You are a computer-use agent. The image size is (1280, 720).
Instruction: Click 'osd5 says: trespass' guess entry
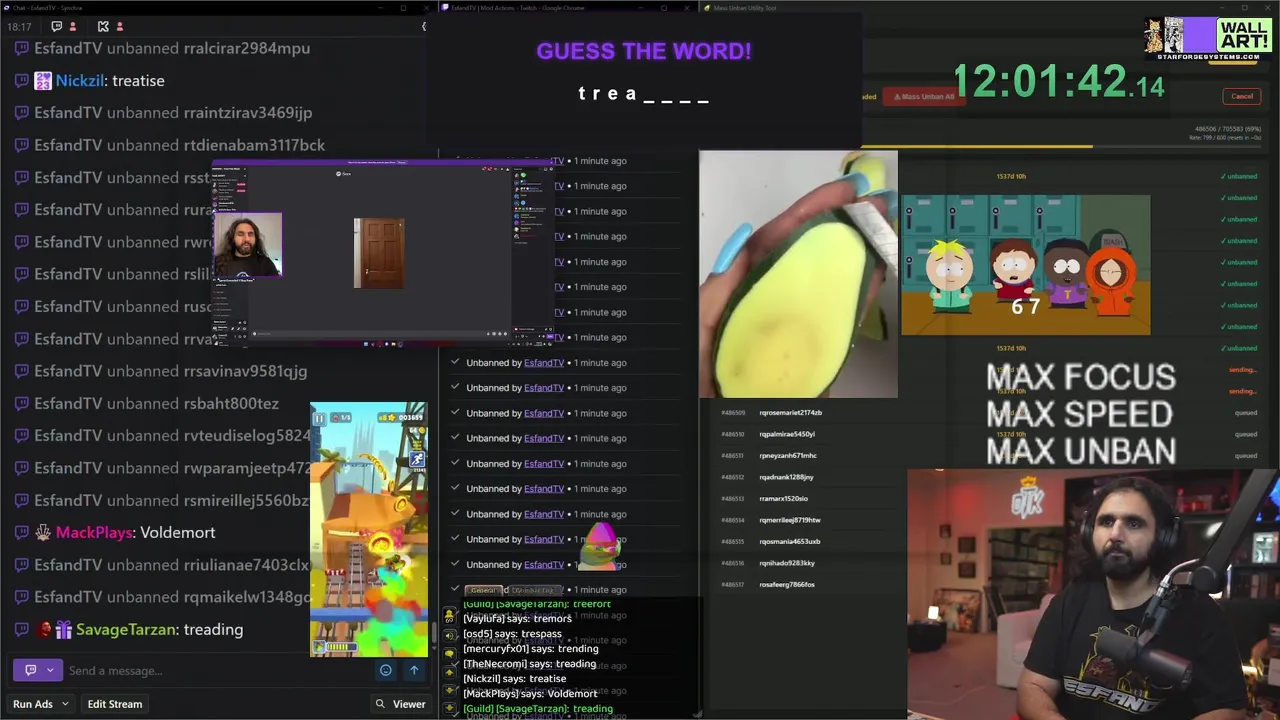[x=512, y=634]
